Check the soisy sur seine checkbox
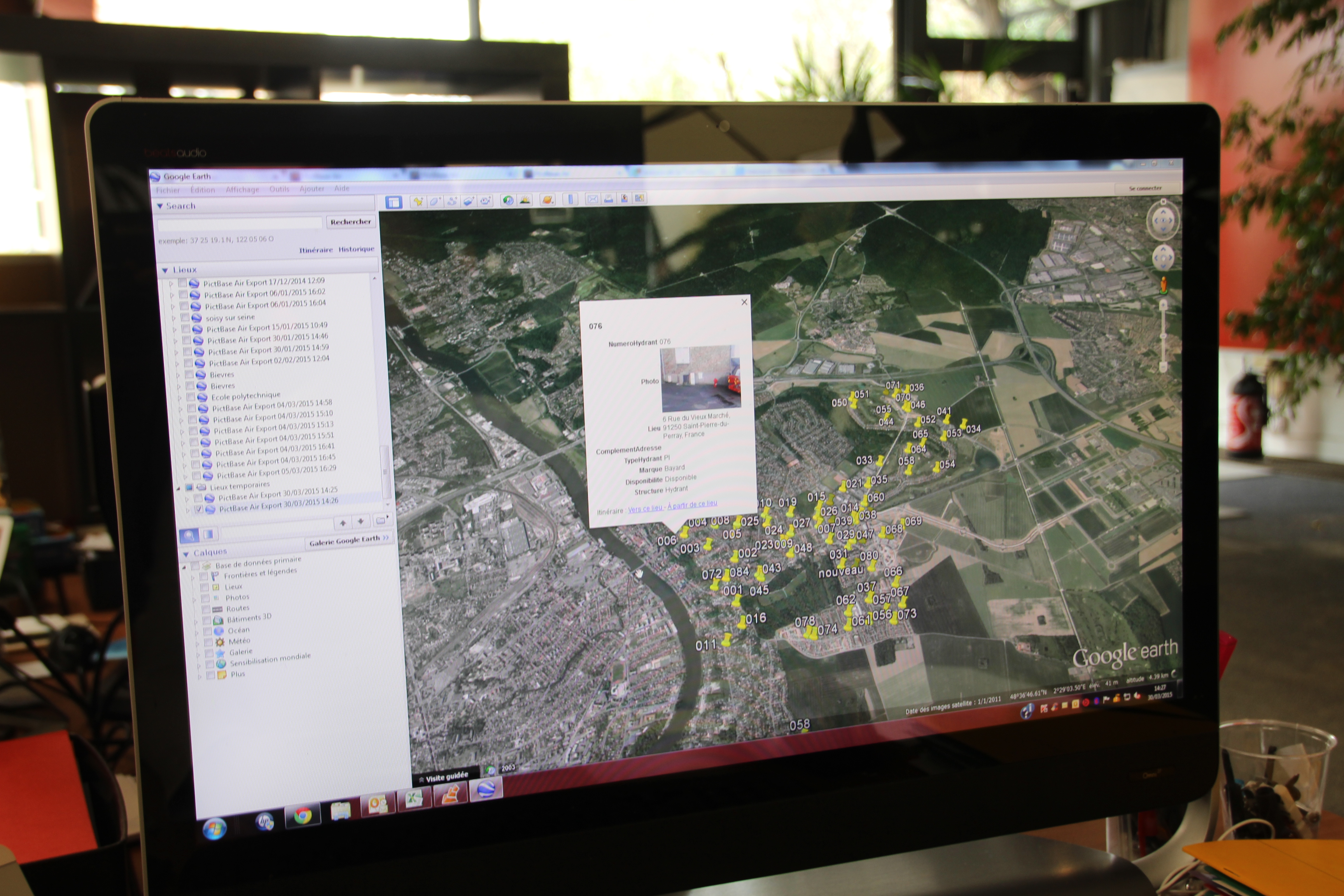 (185, 317)
